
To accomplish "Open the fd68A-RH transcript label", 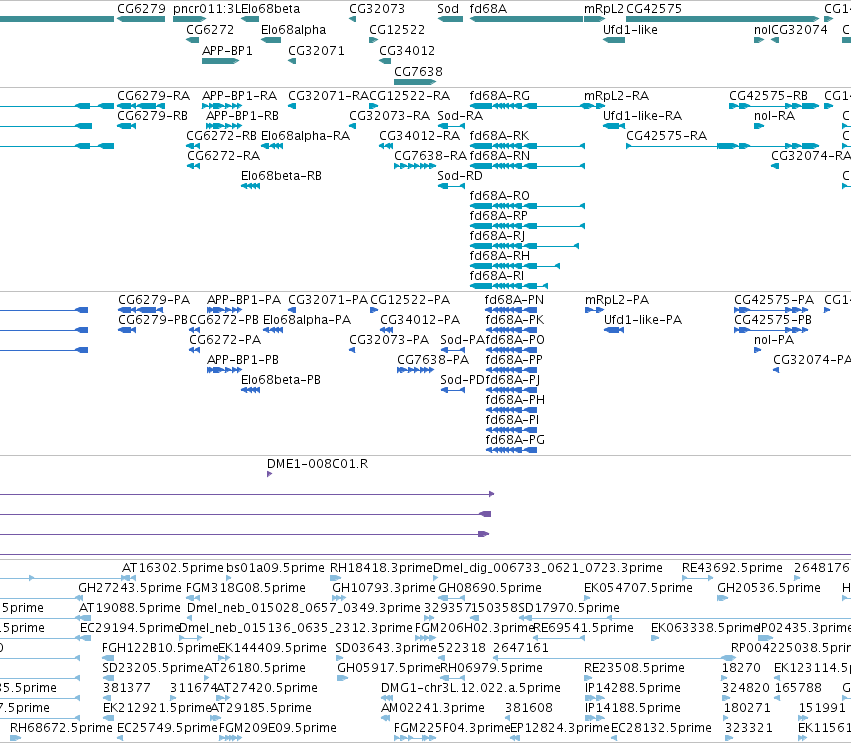I will click(500, 256).
